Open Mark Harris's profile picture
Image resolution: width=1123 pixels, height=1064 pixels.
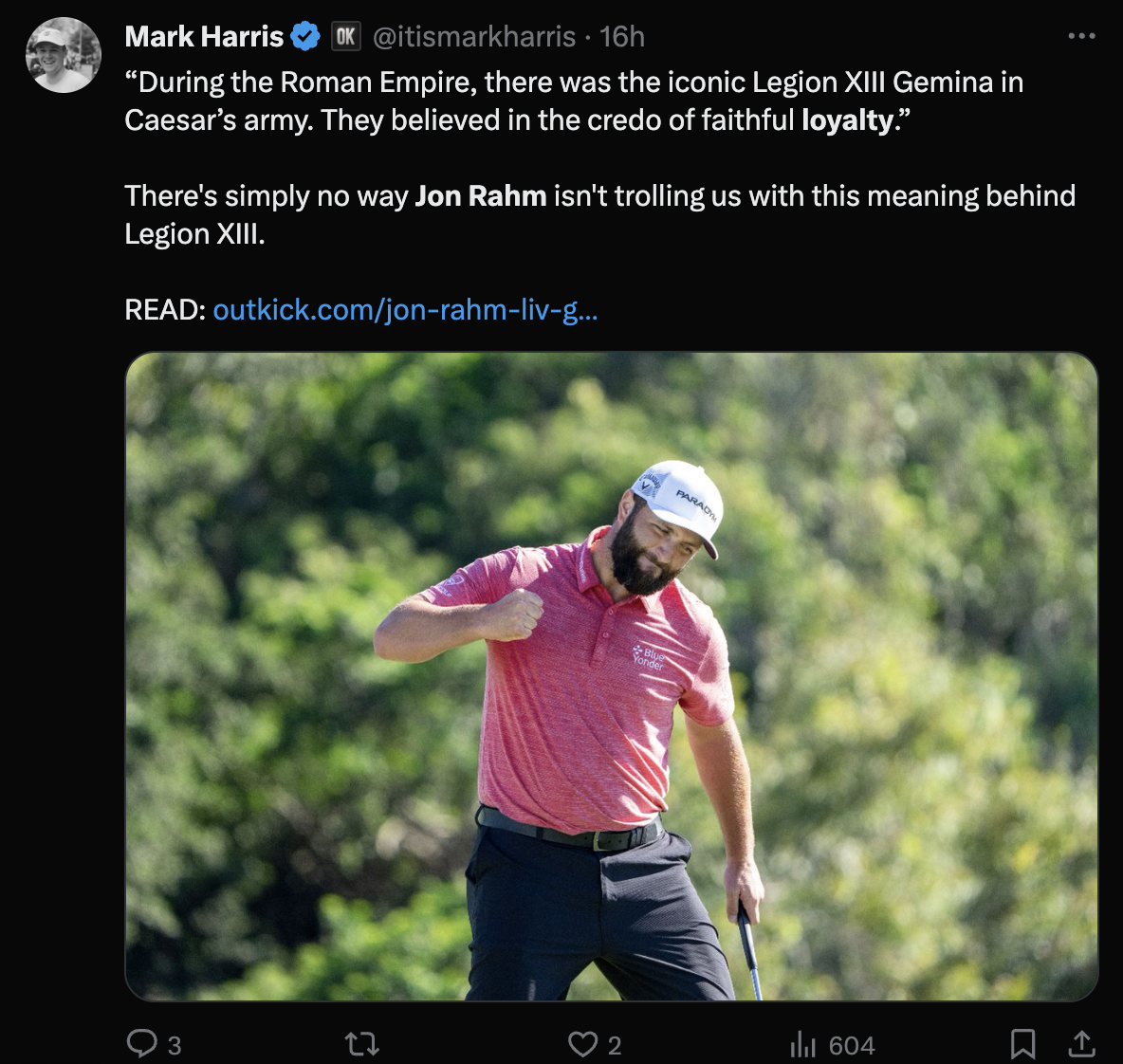coord(63,55)
